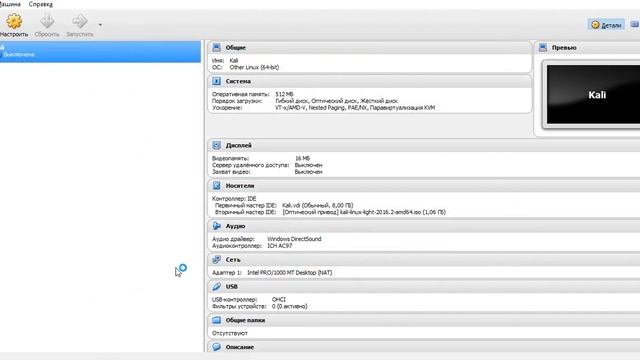Click the Превью panel icon
The height and width of the screenshot is (360, 640).
[543, 47]
